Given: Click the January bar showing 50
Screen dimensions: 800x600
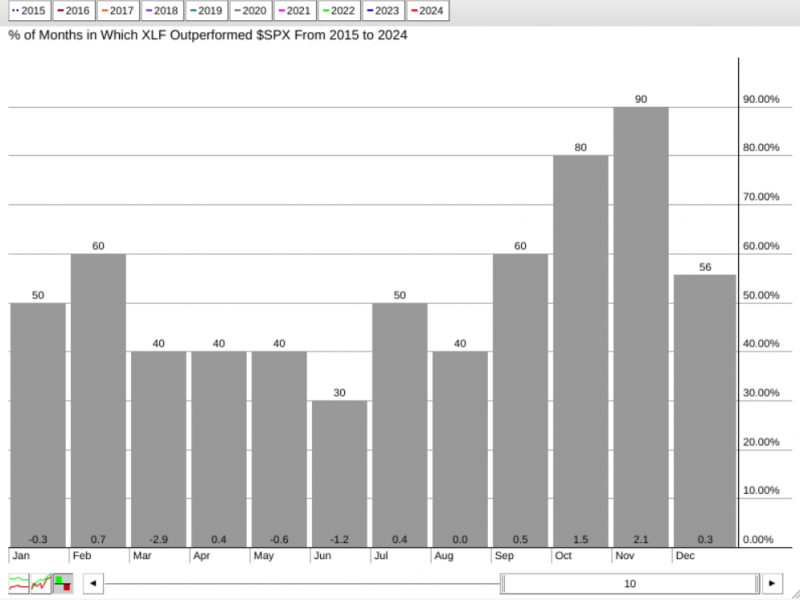Looking at the screenshot, I should (x=38, y=425).
